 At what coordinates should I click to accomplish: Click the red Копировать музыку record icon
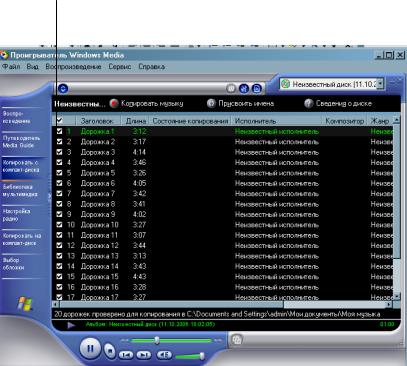click(114, 103)
